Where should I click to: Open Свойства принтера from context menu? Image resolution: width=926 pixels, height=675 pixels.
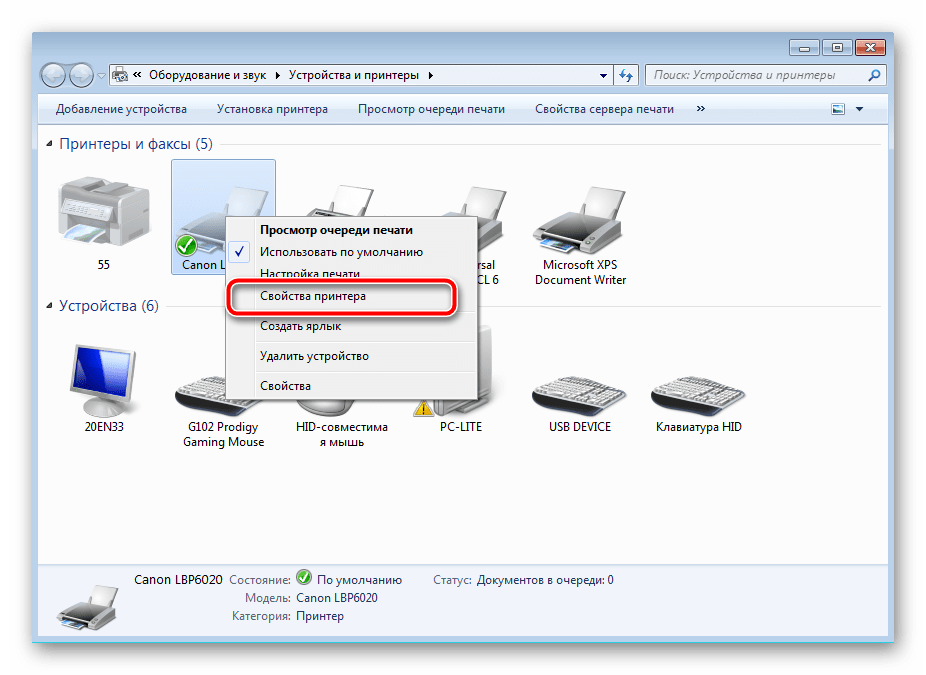312,296
